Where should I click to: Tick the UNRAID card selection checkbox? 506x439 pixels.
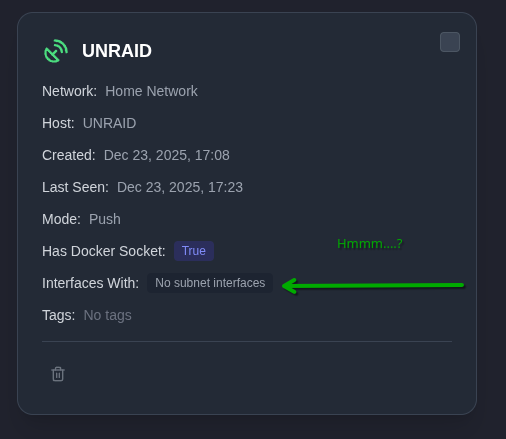[x=450, y=42]
